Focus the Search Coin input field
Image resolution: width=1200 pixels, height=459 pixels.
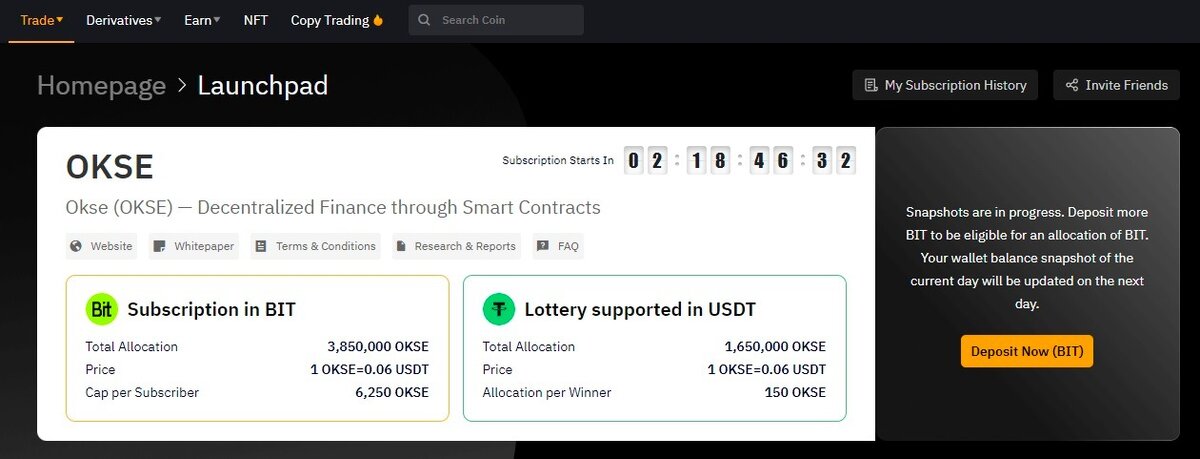(x=505, y=20)
